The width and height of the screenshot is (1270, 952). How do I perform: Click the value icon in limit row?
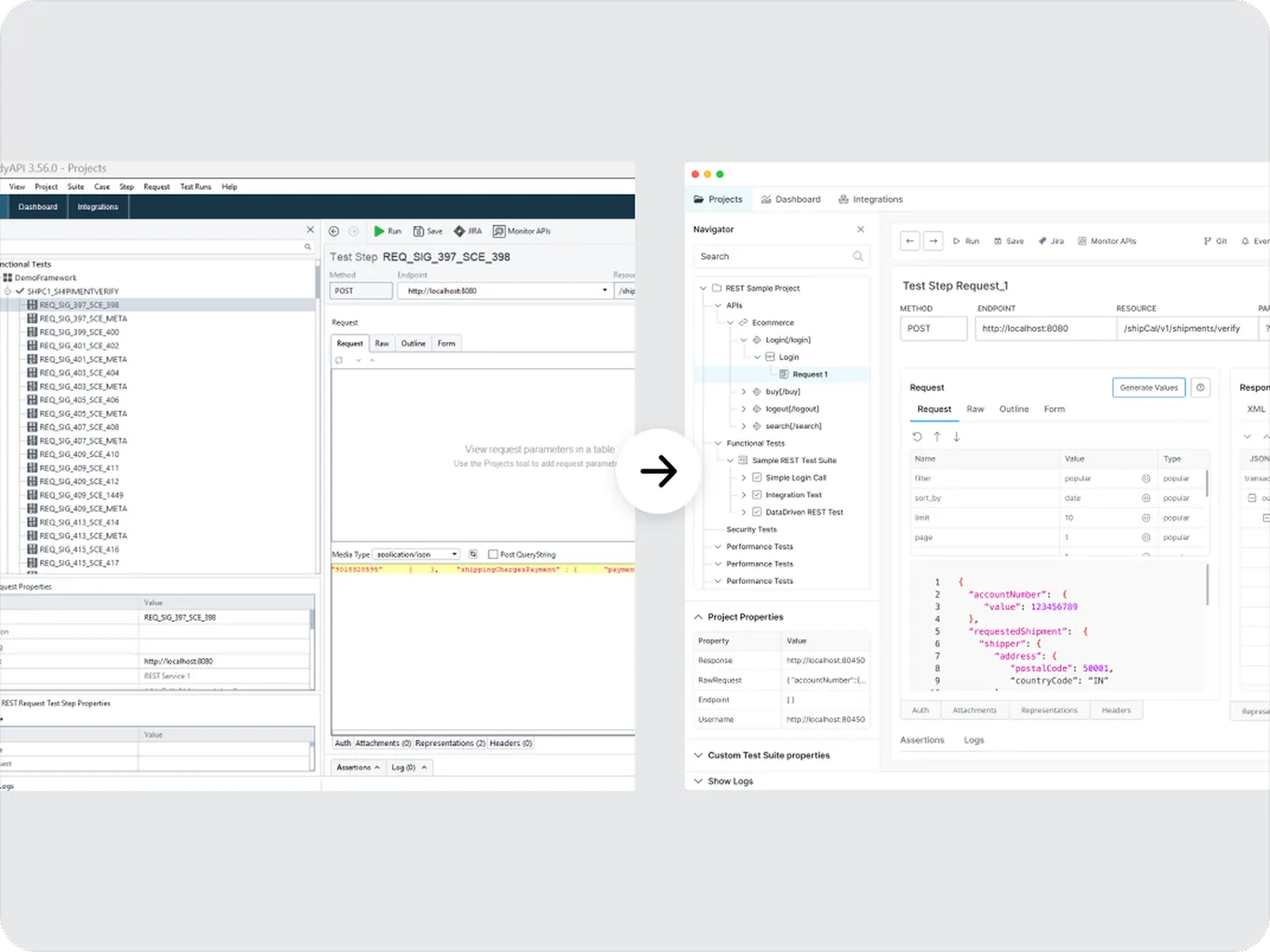click(x=1146, y=519)
